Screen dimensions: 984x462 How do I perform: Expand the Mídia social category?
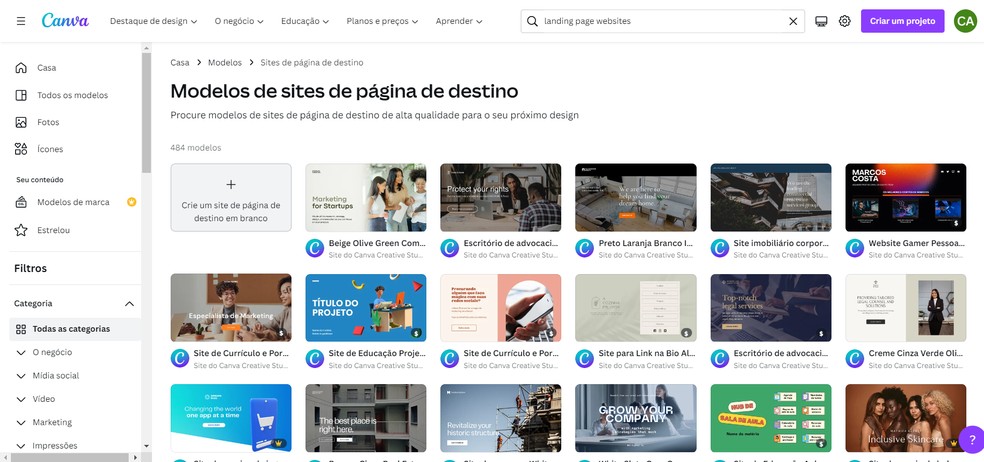pos(21,376)
